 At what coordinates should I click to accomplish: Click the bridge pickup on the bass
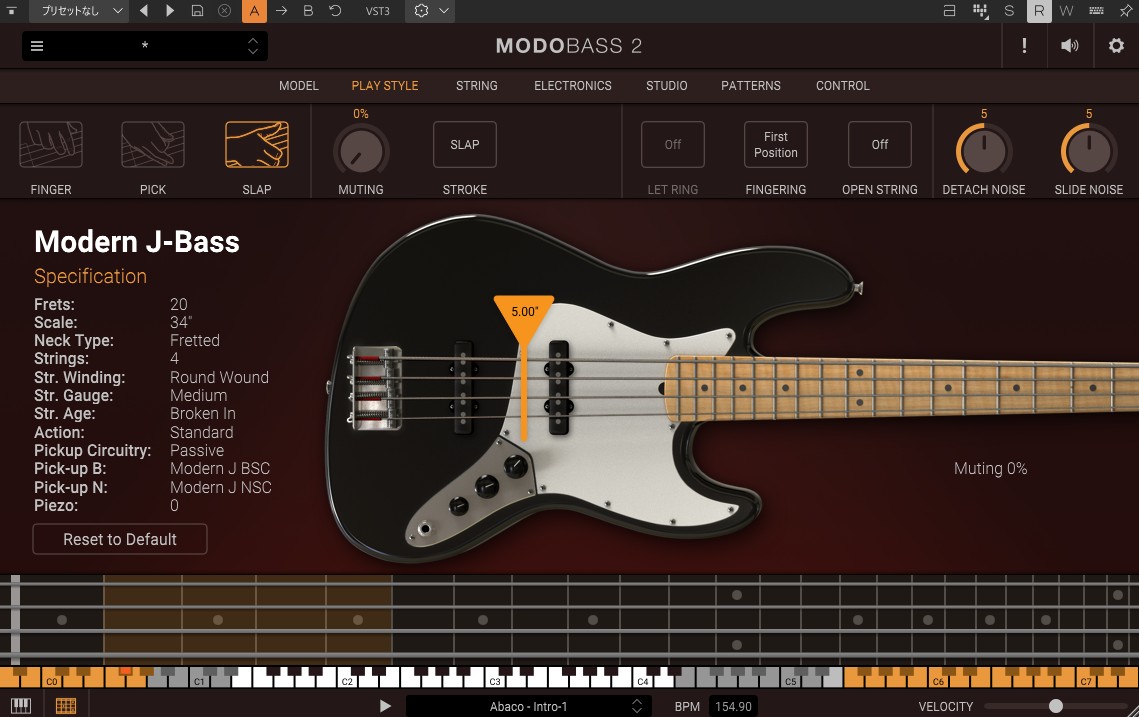463,387
